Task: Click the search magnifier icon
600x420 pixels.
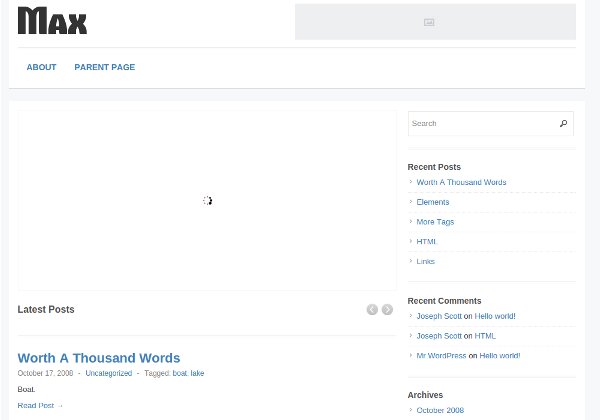Action: pyautogui.click(x=563, y=124)
